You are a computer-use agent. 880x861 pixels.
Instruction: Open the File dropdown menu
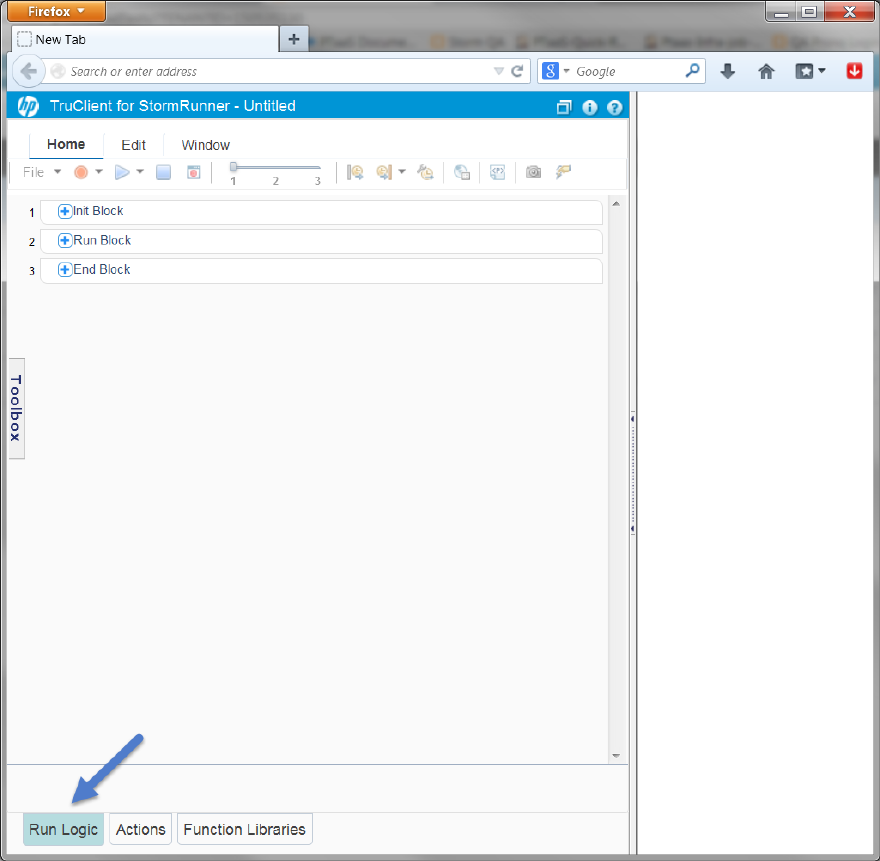pos(41,172)
